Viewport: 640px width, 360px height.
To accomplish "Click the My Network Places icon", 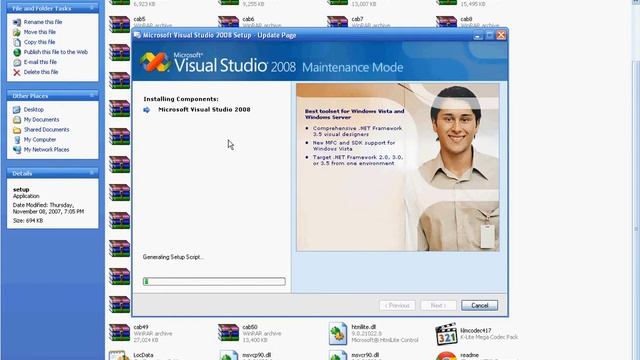I will click(x=17, y=150).
